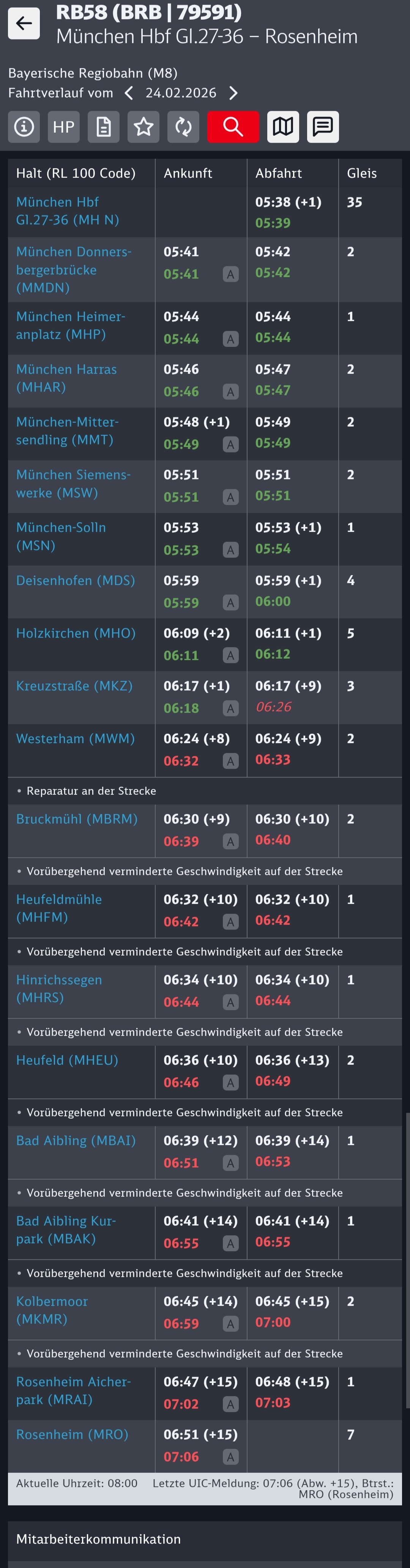The width and height of the screenshot is (410, 1568).
Task: Go to next date with right chevron
Action: (233, 93)
